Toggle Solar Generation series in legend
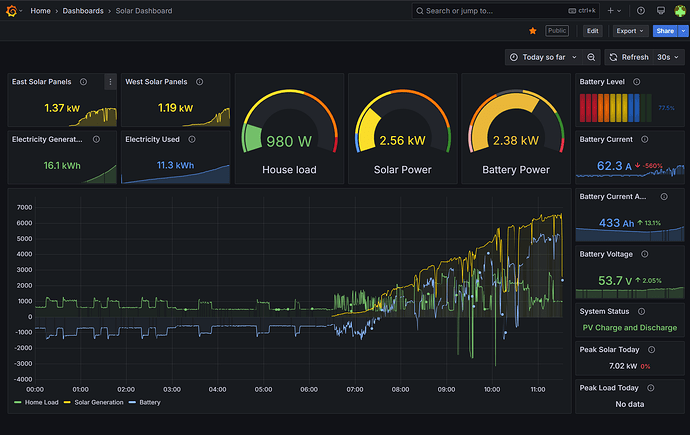The height and width of the screenshot is (435, 690). coord(100,402)
